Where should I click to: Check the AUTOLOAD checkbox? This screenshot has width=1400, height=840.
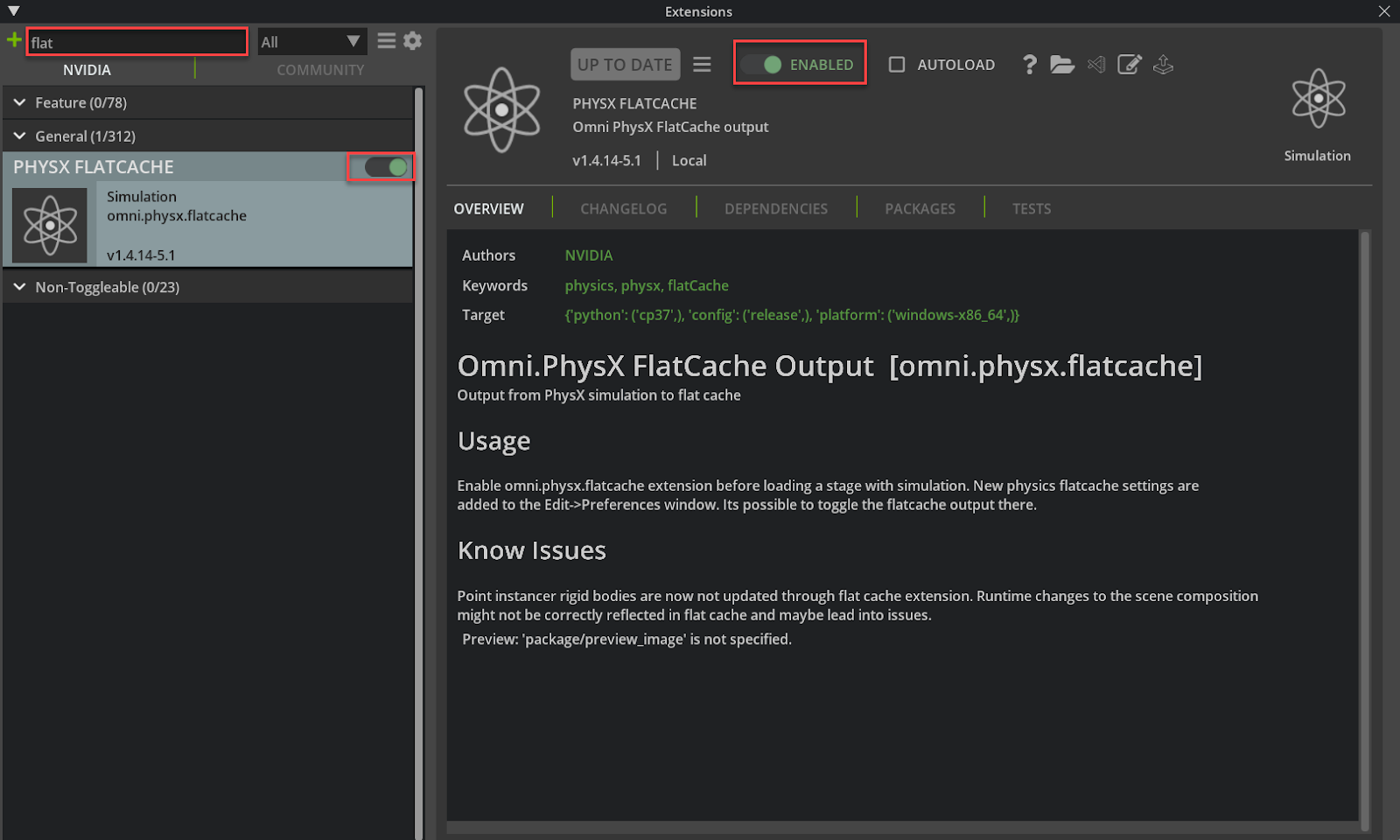897,65
